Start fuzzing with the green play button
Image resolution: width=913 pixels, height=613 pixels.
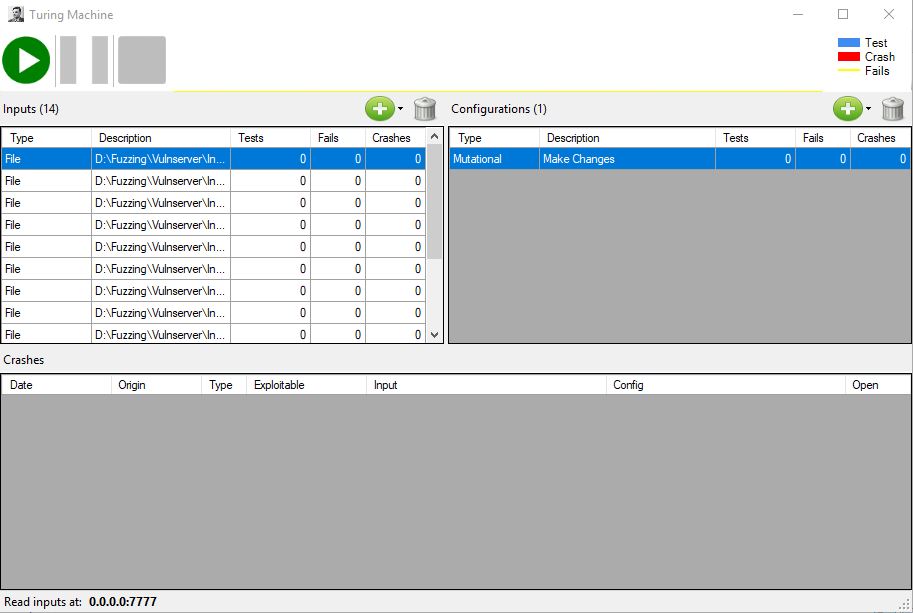26,60
